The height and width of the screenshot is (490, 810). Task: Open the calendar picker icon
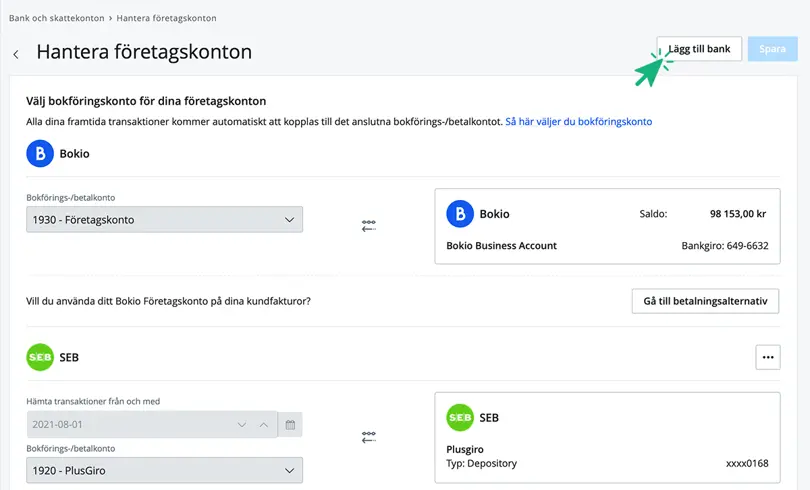click(x=290, y=425)
